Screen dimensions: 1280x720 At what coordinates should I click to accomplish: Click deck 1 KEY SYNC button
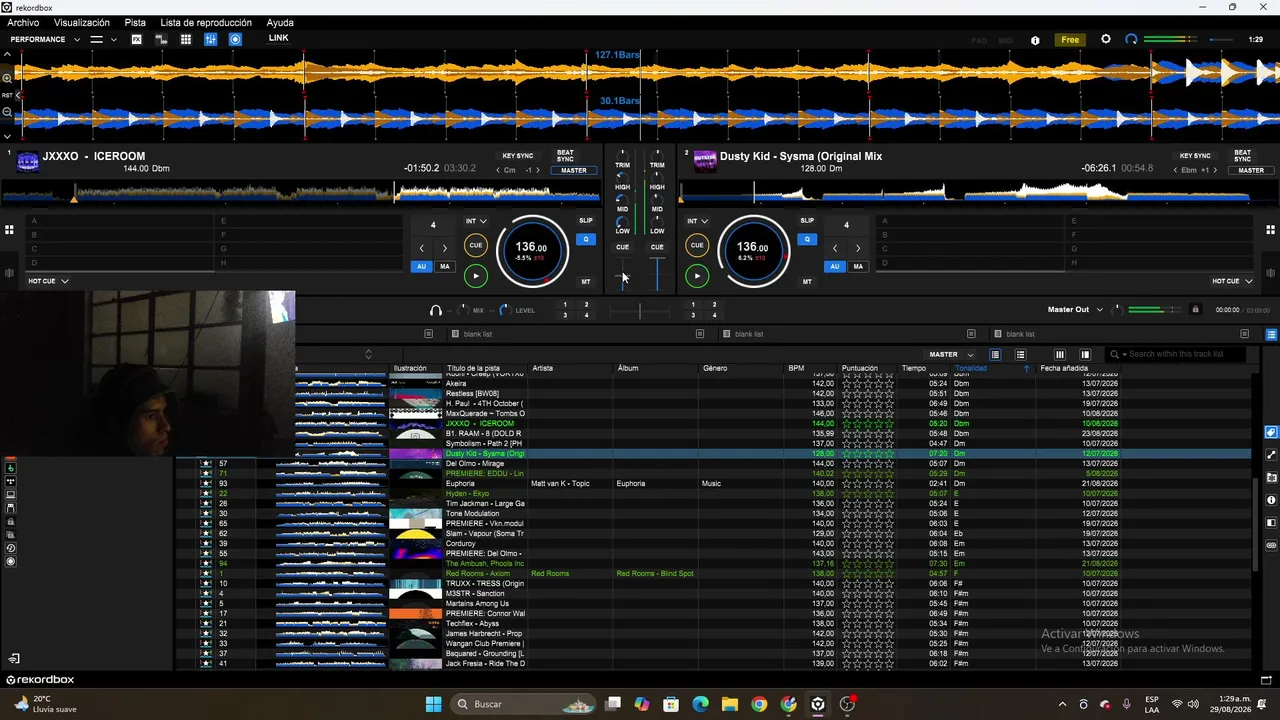pos(518,156)
